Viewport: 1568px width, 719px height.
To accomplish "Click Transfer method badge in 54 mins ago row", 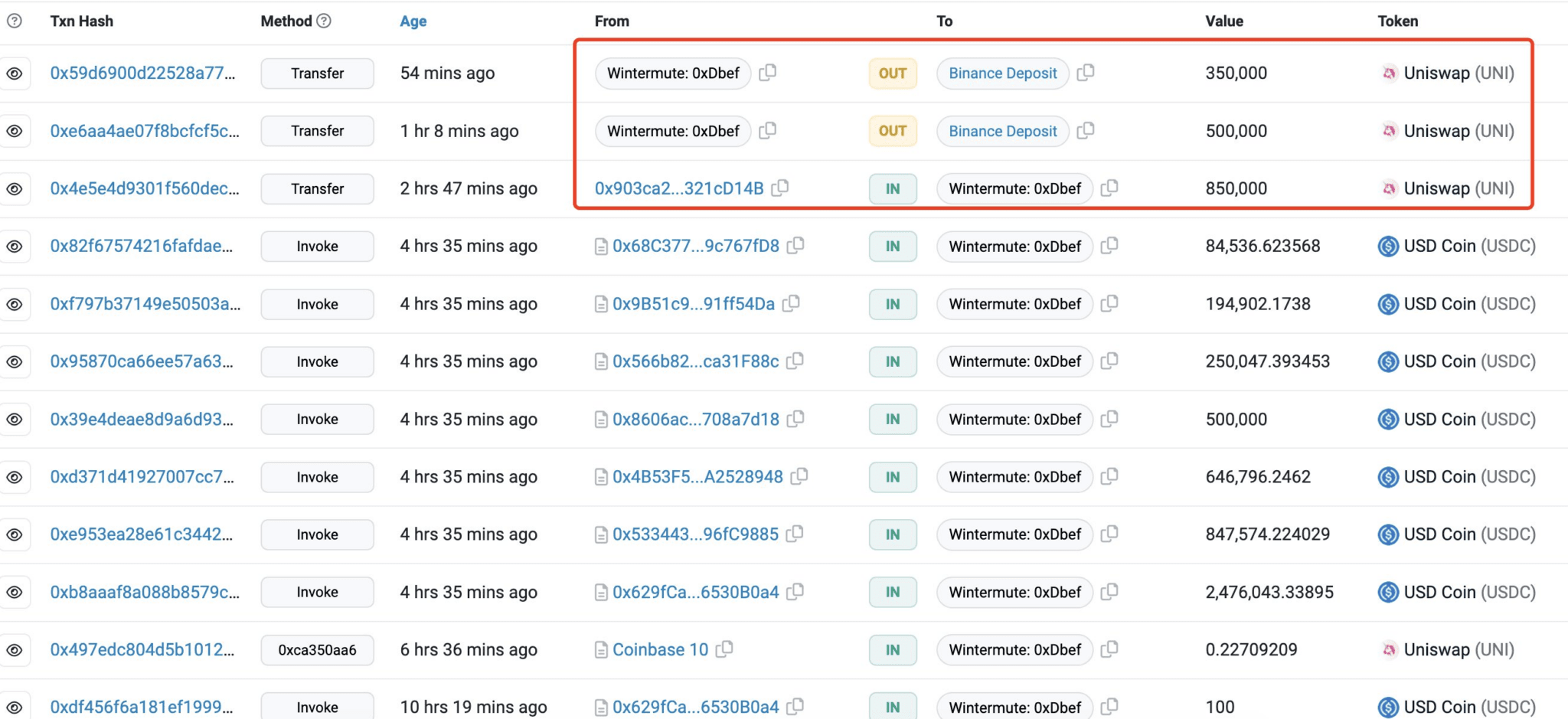I will (317, 74).
